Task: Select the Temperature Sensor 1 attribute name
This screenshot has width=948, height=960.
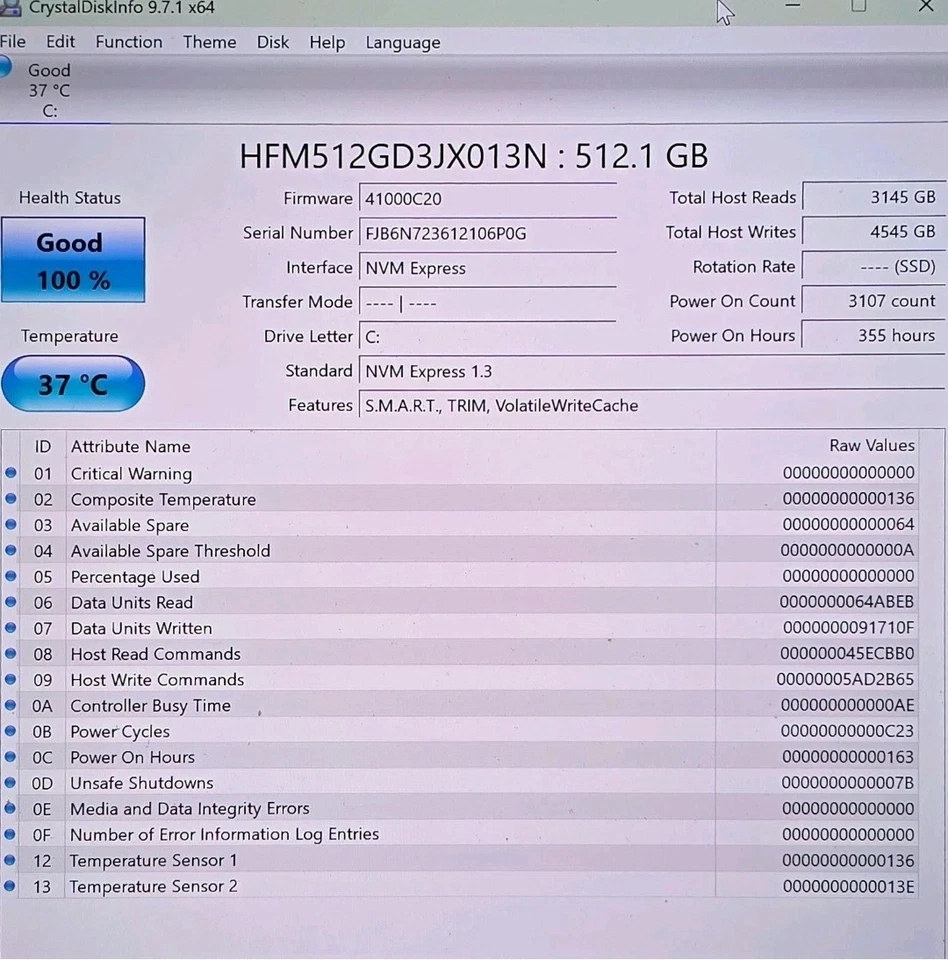Action: pos(153,861)
